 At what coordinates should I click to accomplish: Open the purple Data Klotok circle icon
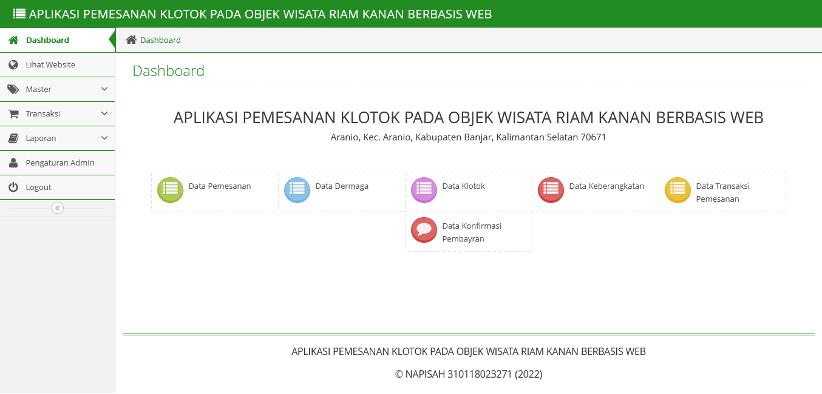pos(424,190)
